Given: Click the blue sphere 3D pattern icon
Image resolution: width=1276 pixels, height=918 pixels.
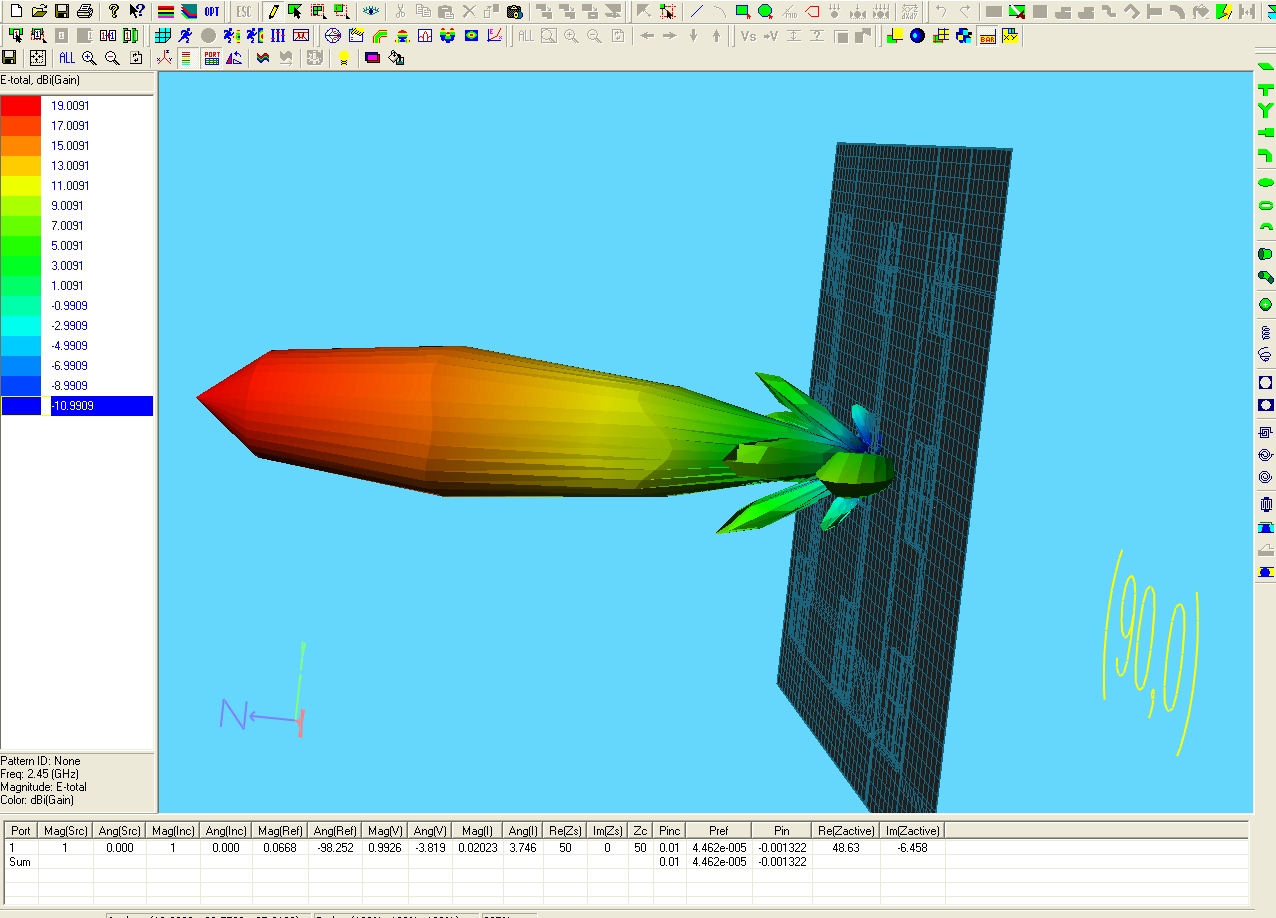Looking at the screenshot, I should tap(917, 35).
